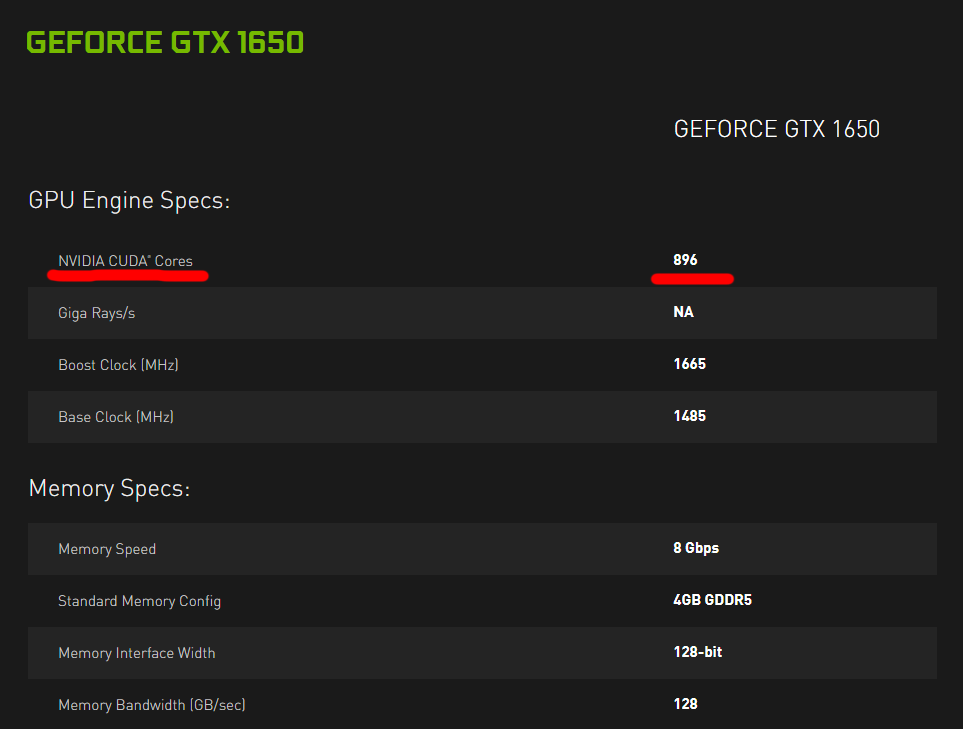Click the Memory Specs heading

point(109,489)
